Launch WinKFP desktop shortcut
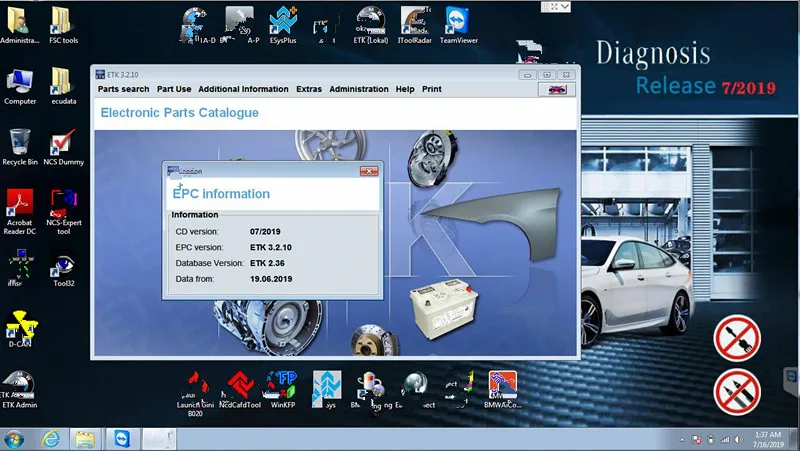 (x=283, y=390)
